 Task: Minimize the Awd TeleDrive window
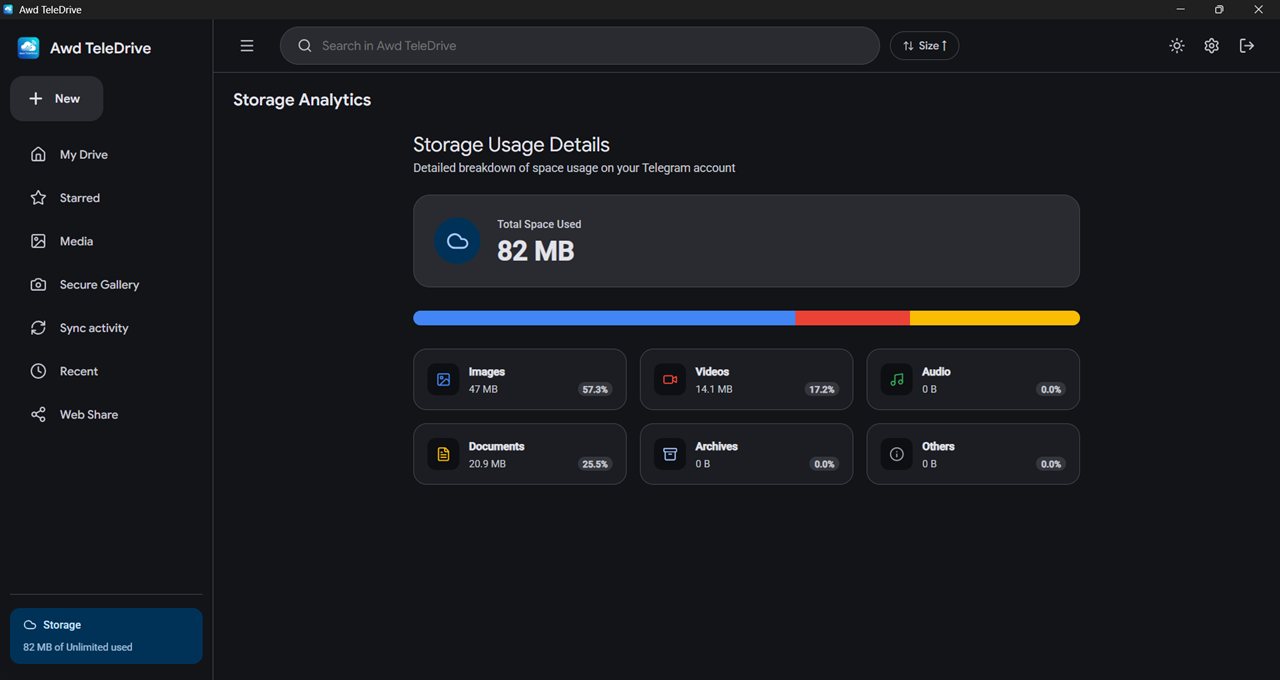coord(1179,9)
